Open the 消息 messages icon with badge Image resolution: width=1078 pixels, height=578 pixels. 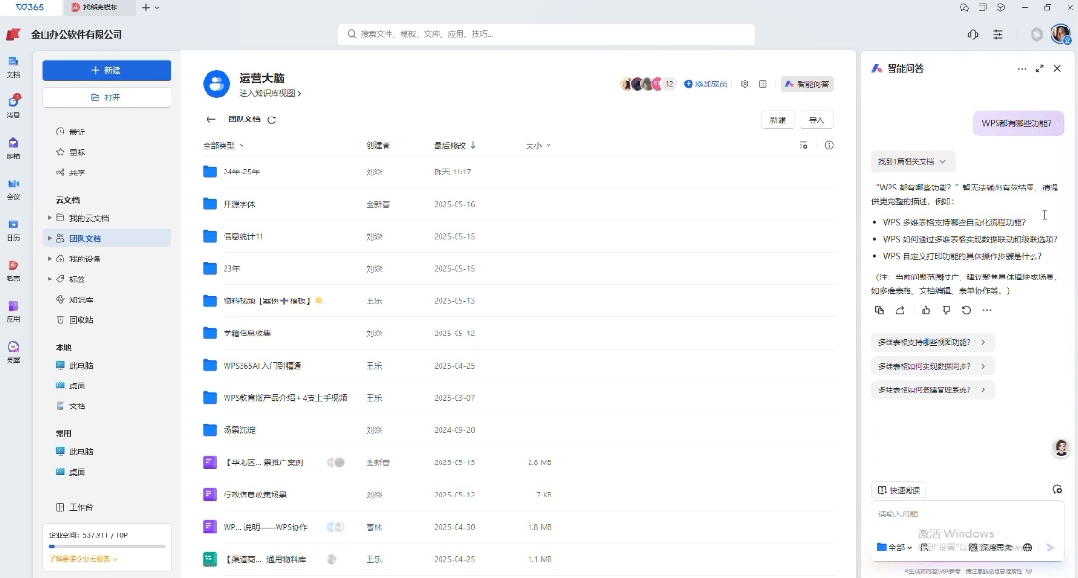(x=13, y=107)
